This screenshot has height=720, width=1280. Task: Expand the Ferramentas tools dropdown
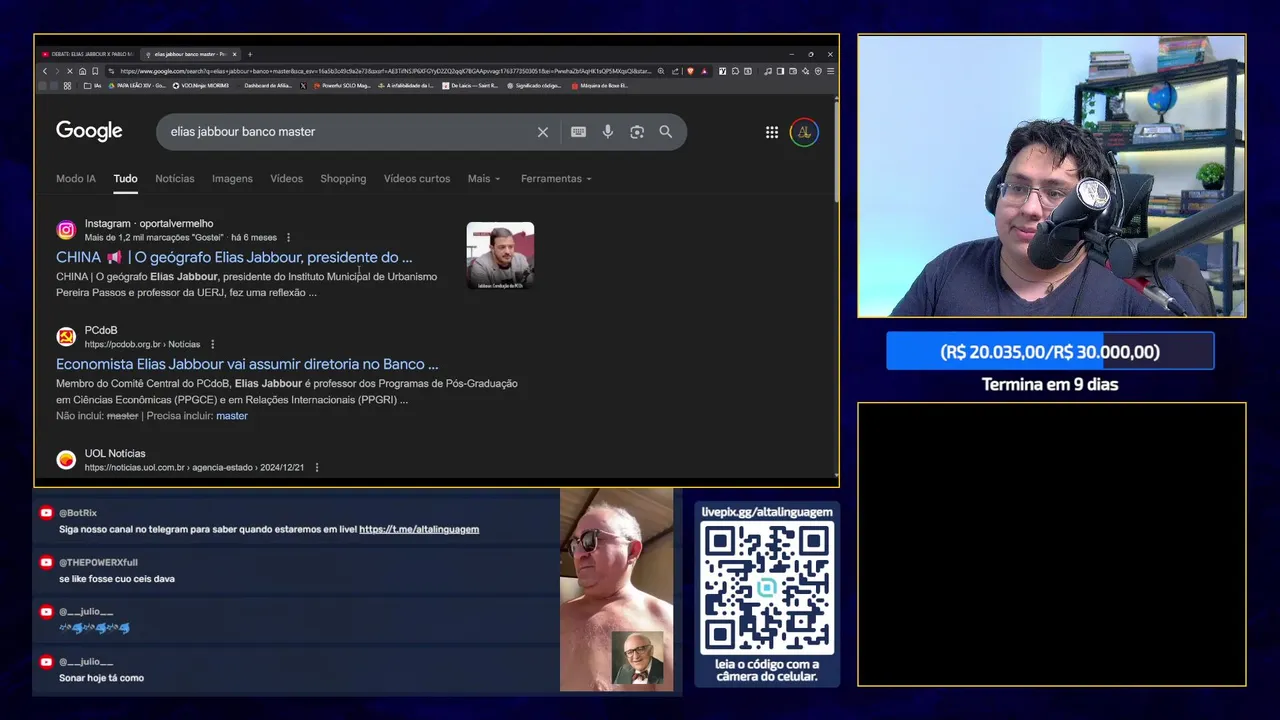coord(556,179)
